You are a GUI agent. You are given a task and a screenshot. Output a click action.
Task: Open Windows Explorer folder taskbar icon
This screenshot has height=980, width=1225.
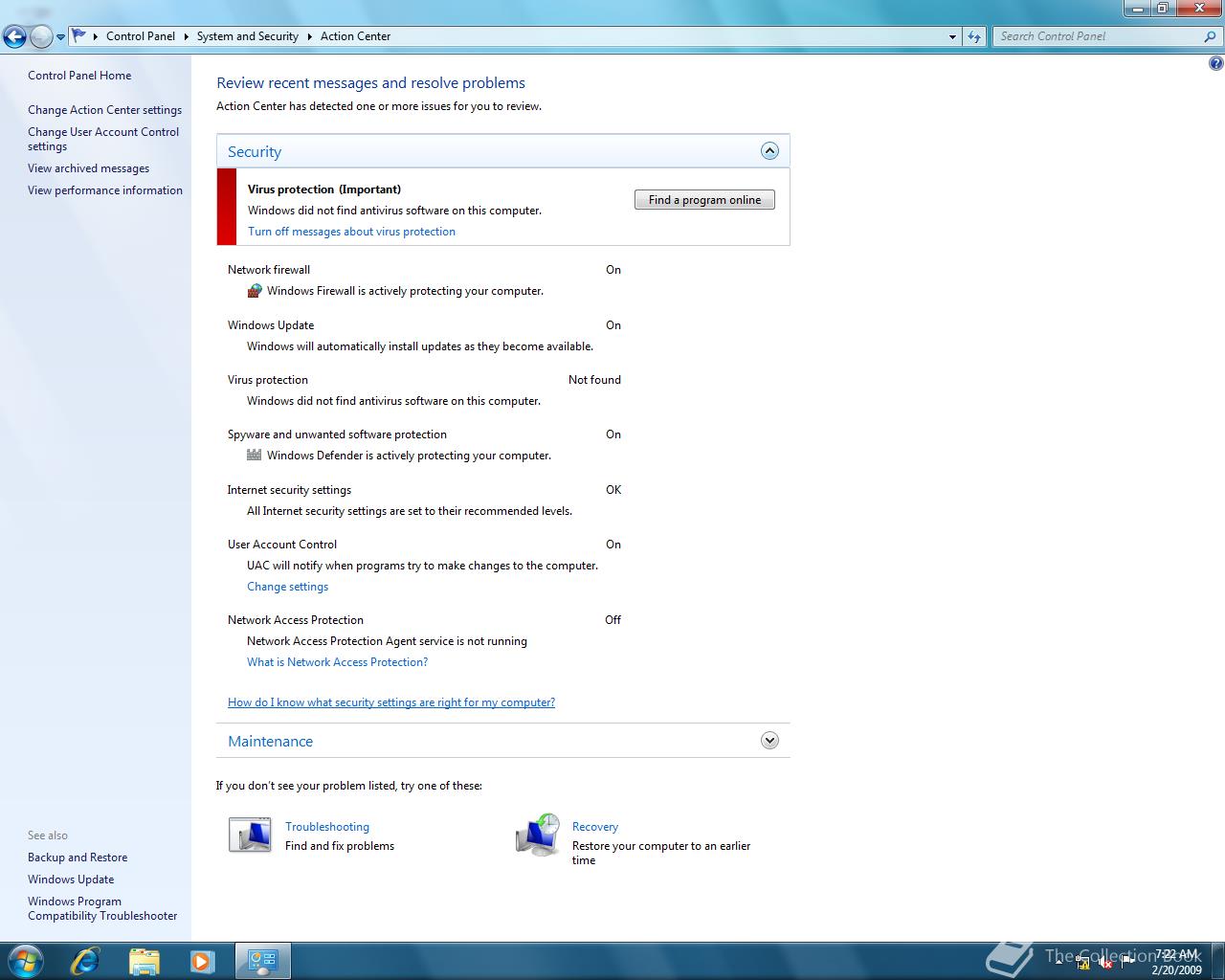144,961
